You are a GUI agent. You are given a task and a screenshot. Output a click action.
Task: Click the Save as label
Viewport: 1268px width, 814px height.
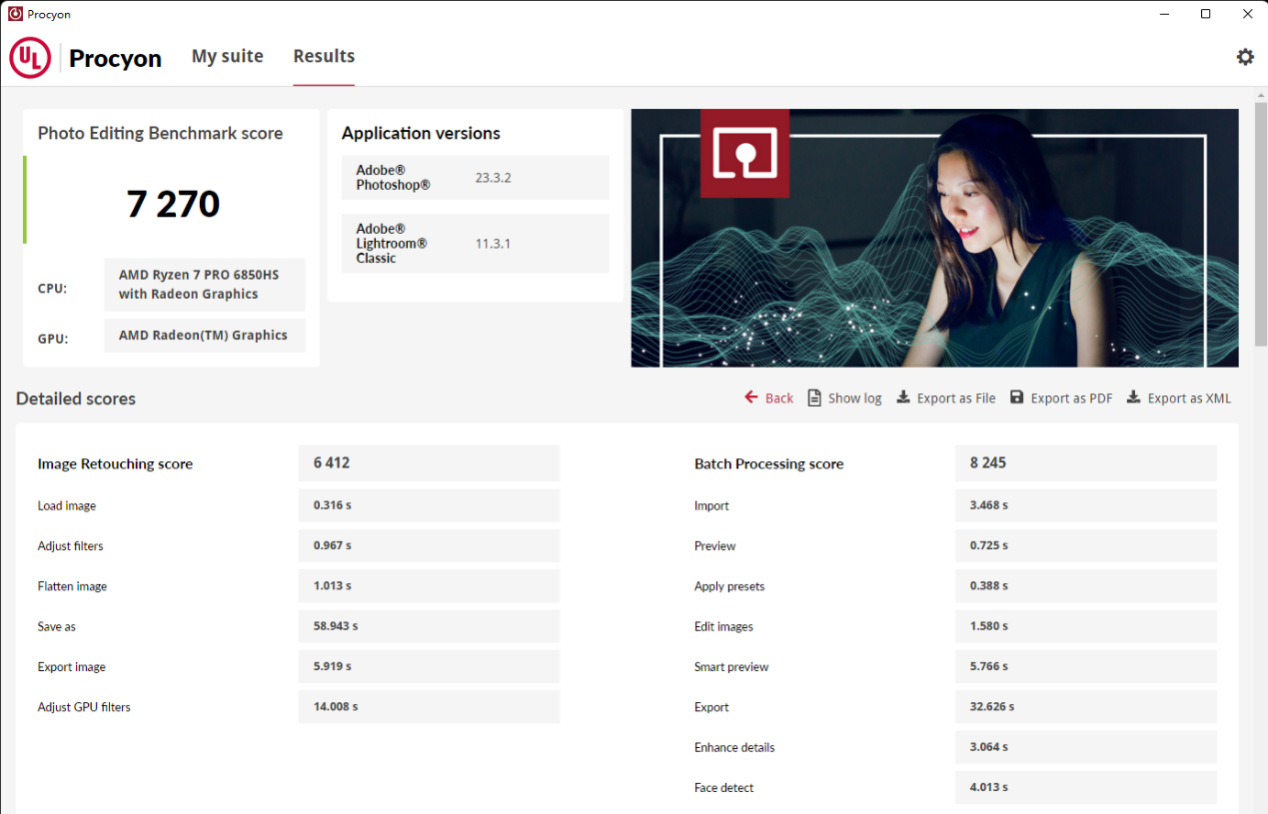tap(57, 627)
